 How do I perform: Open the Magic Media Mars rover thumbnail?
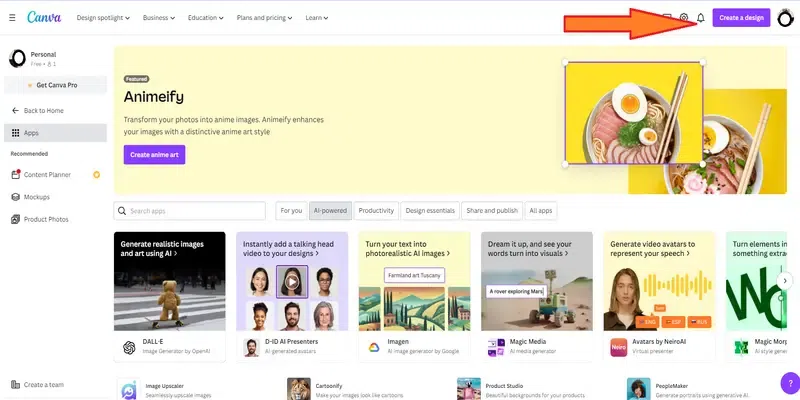[537, 281]
